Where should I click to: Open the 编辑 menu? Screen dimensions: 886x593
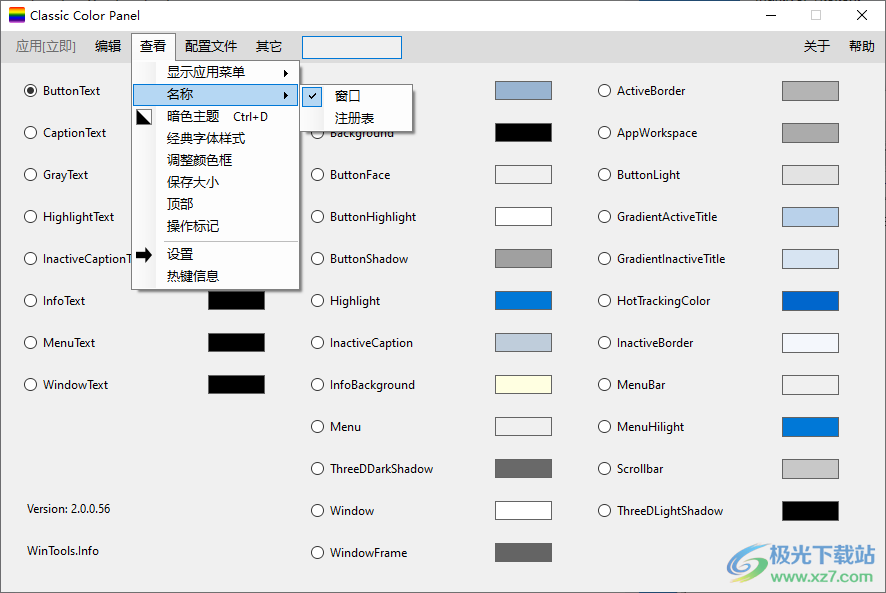click(108, 46)
